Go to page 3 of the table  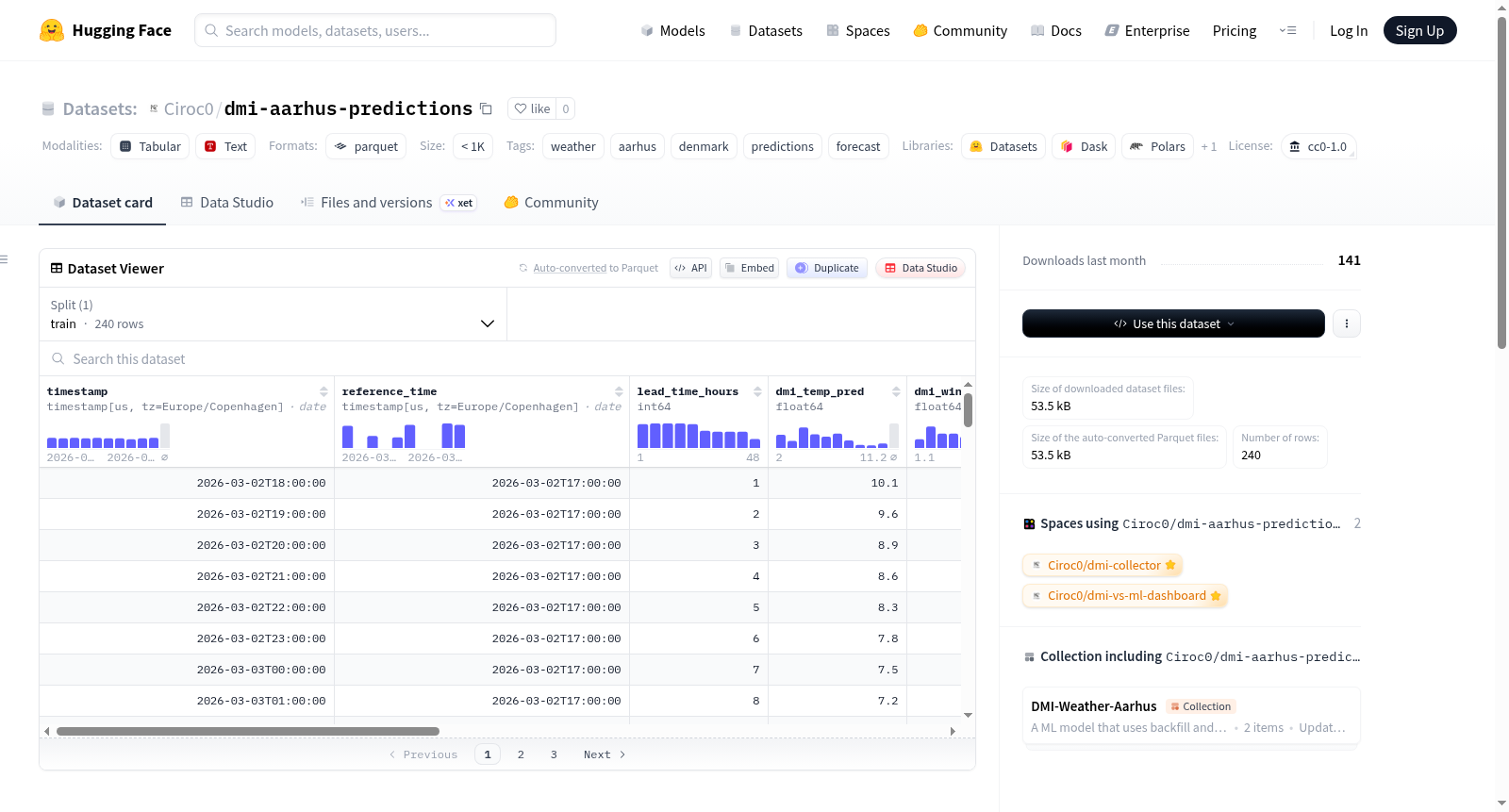pyautogui.click(x=554, y=754)
